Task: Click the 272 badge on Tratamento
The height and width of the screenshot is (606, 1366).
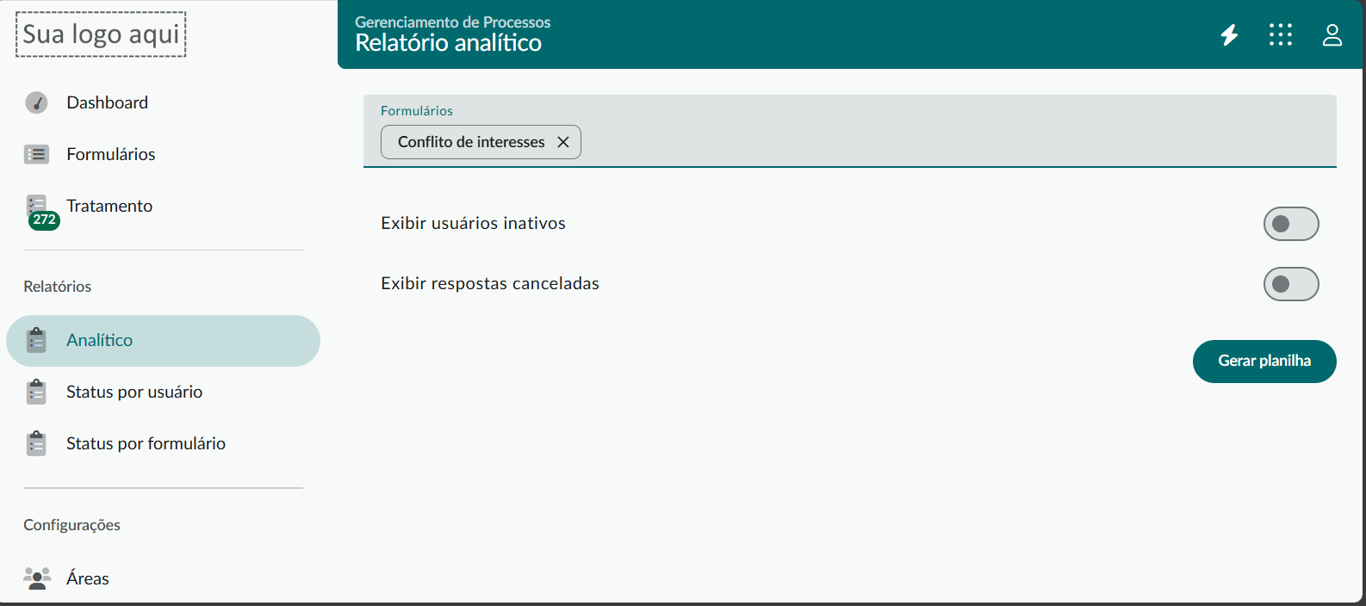Action: 44,220
